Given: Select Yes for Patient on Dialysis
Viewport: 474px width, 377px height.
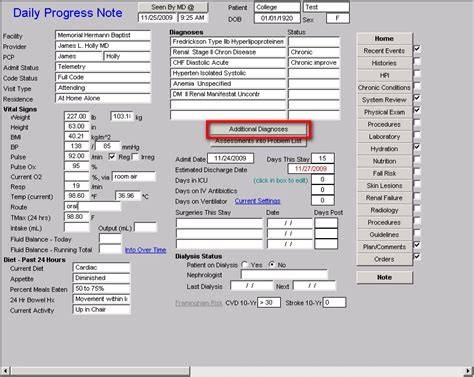Looking at the screenshot, I should coord(245,265).
